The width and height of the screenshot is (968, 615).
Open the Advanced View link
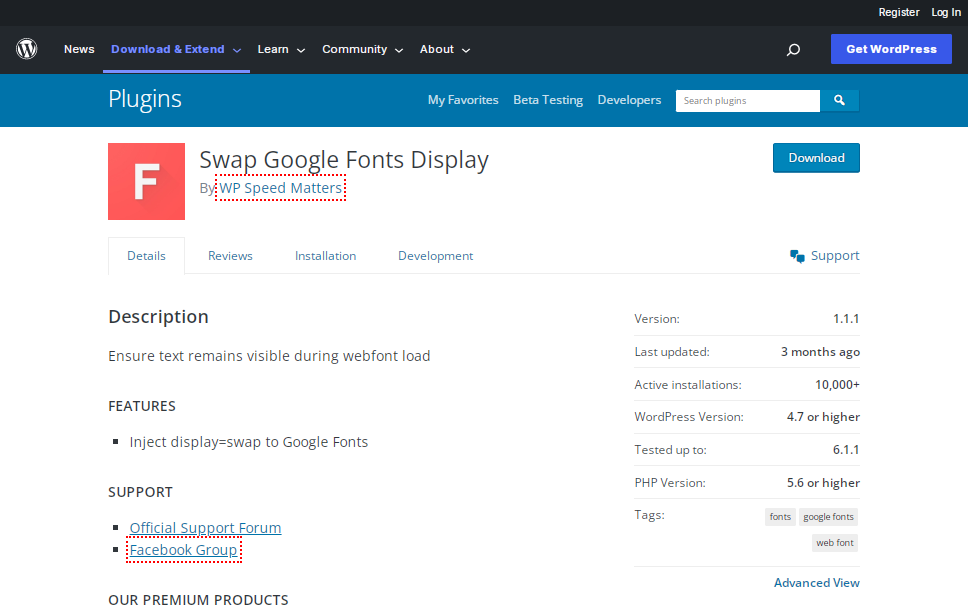coord(816,583)
